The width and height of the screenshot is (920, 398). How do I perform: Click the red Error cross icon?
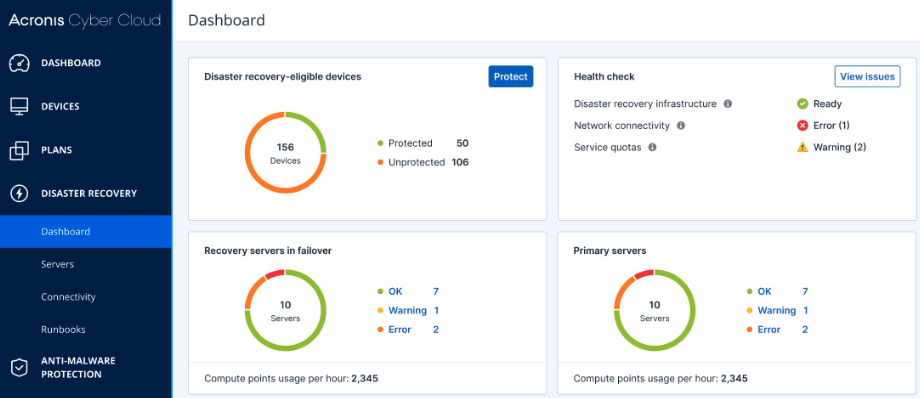(803, 126)
